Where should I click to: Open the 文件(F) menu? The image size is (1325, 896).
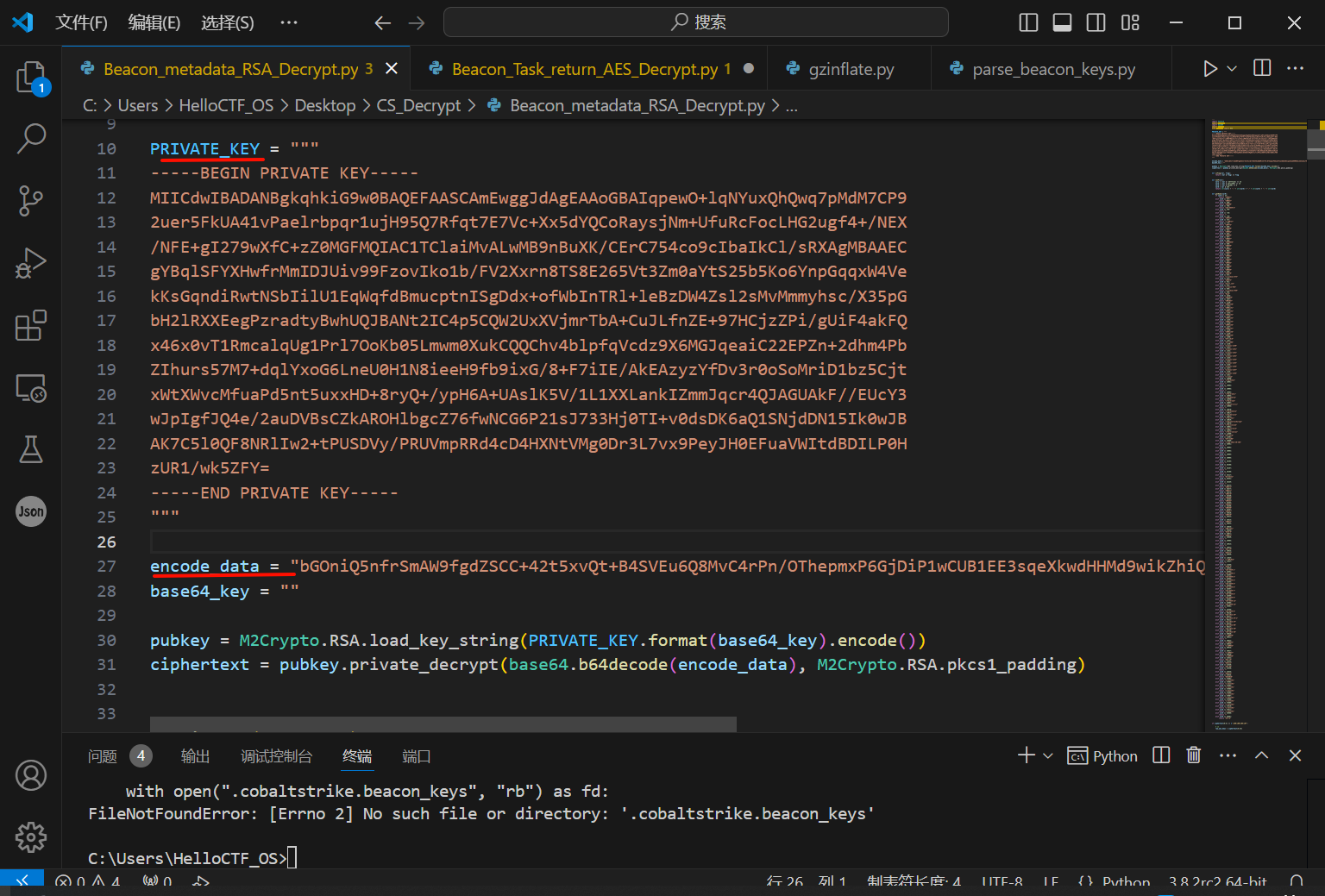click(x=81, y=22)
